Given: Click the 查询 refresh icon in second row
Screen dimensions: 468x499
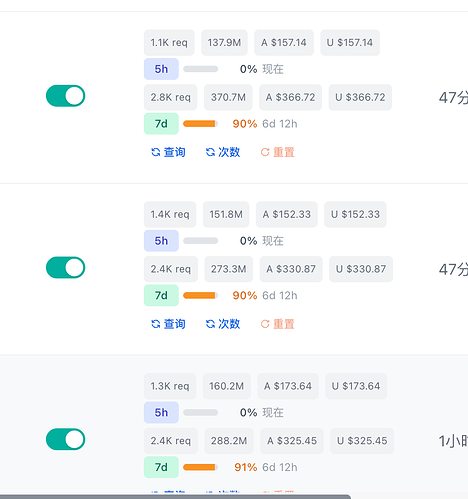Looking at the screenshot, I should [x=156, y=324].
